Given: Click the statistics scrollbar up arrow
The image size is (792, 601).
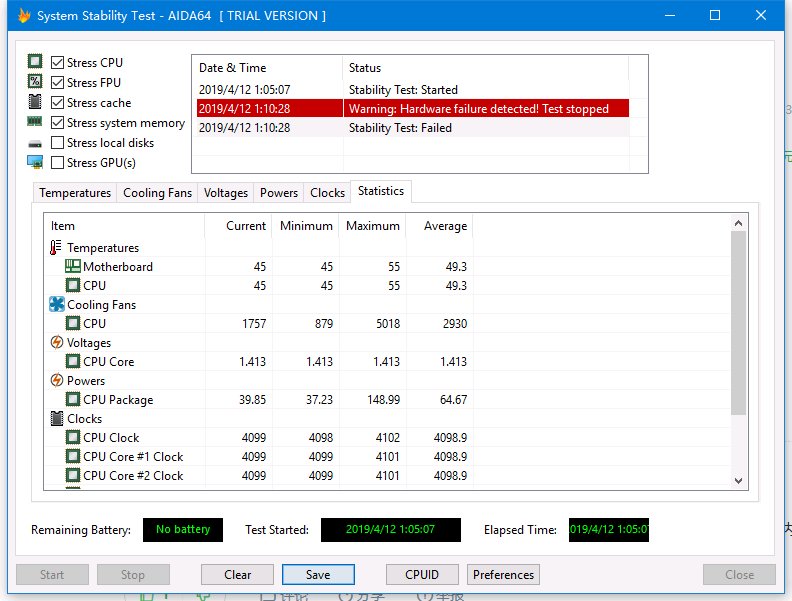Looking at the screenshot, I should pos(738,223).
